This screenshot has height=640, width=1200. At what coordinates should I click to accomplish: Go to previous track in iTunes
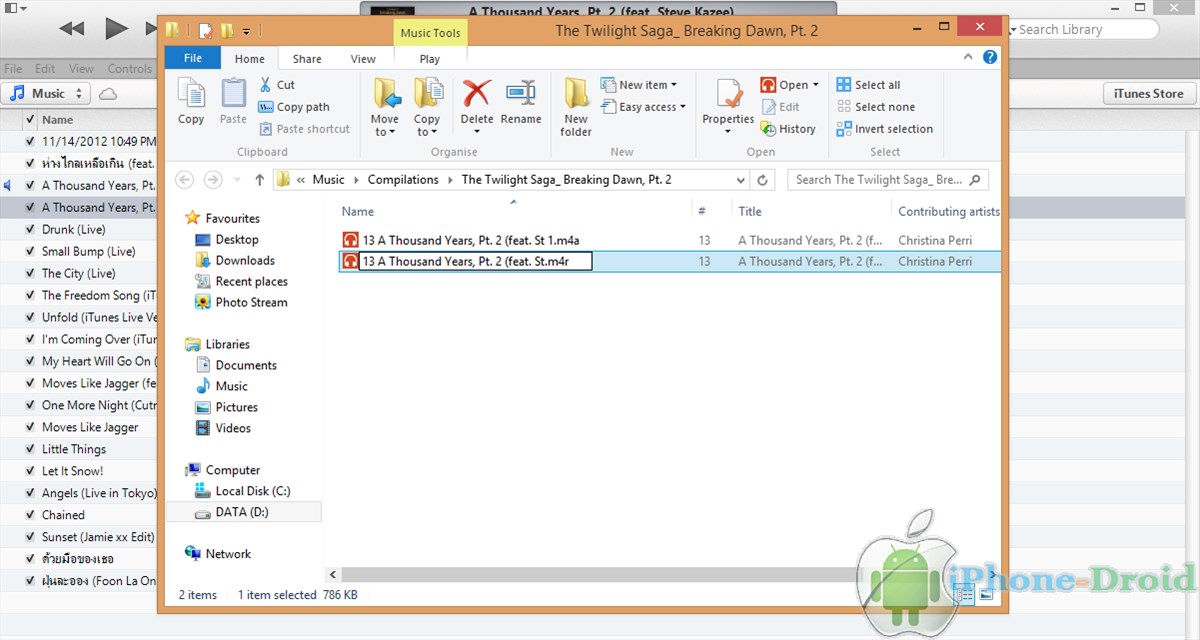[x=72, y=29]
